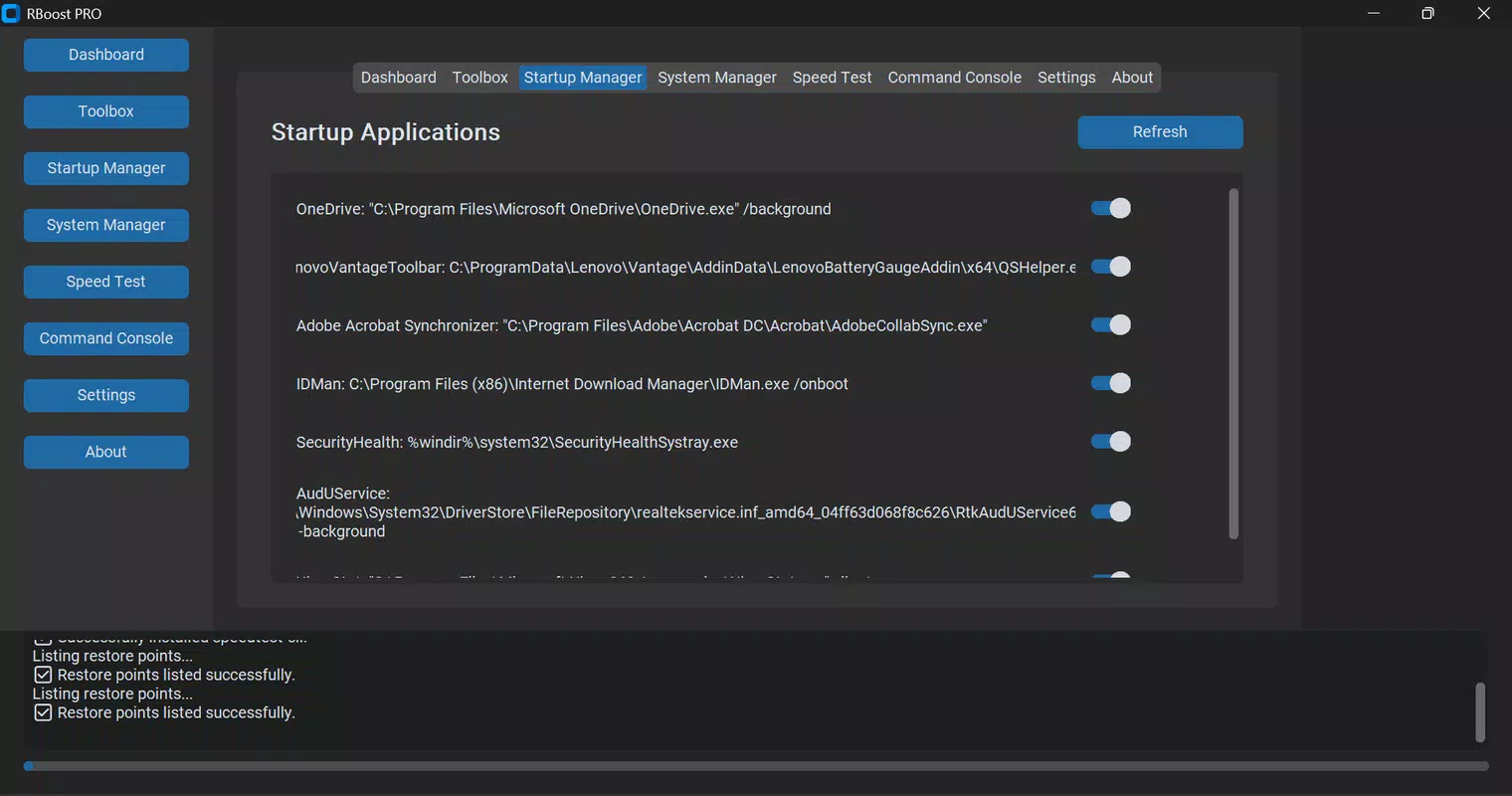The image size is (1512, 796).
Task: Select the SecurityHealth startup entry text
Action: click(x=517, y=443)
